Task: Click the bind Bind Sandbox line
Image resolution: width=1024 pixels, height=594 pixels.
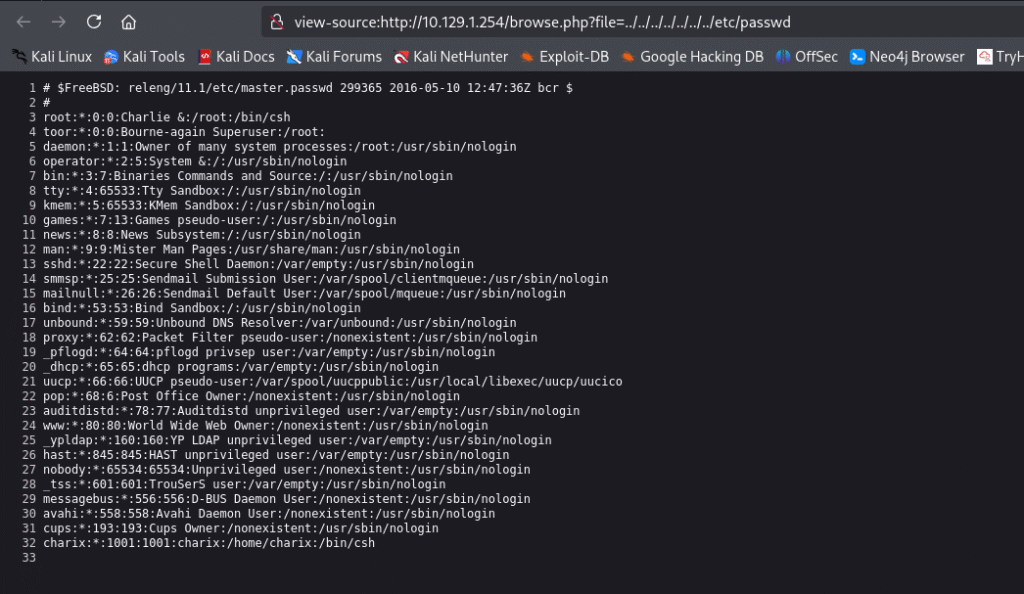Action: tap(202, 308)
